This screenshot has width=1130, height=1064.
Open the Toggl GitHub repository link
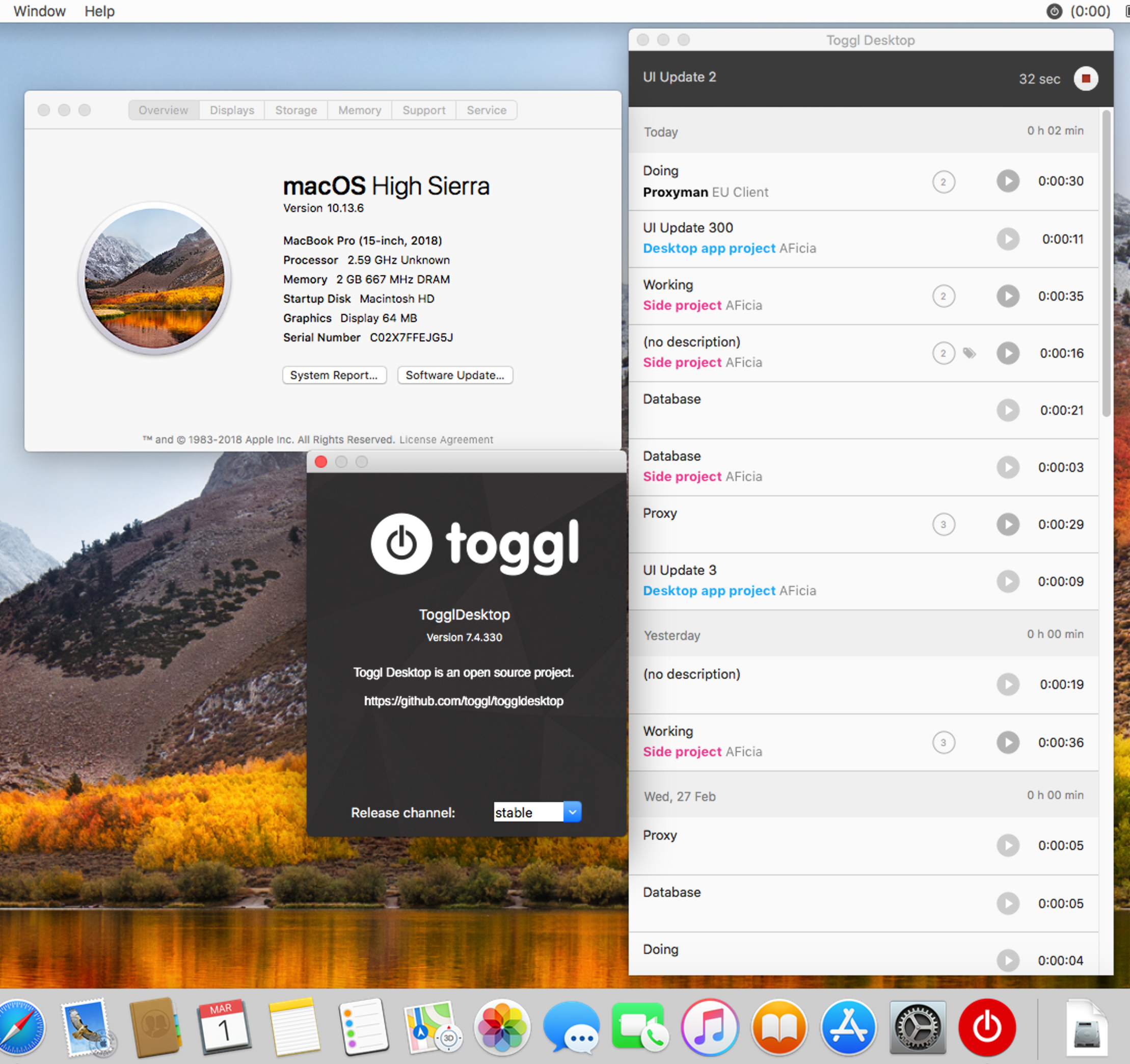(x=463, y=701)
